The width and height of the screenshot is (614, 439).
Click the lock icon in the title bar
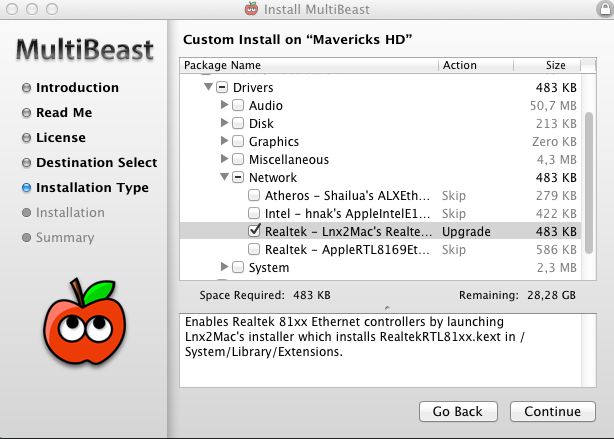pos(605,9)
